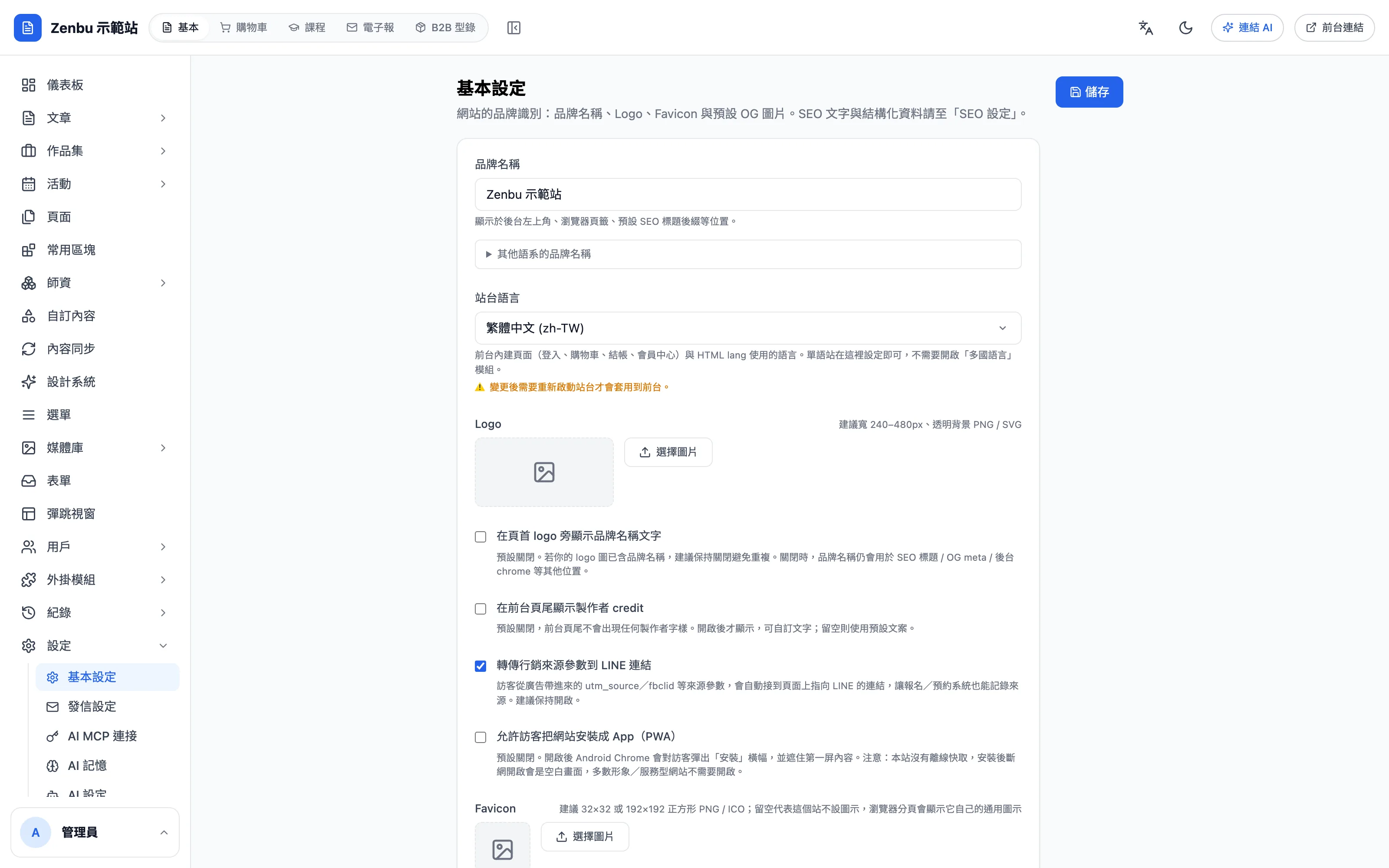The image size is (1389, 868).
Task: Enable 在前台頁尾顯示製作者 credit checkbox
Action: coord(481,608)
